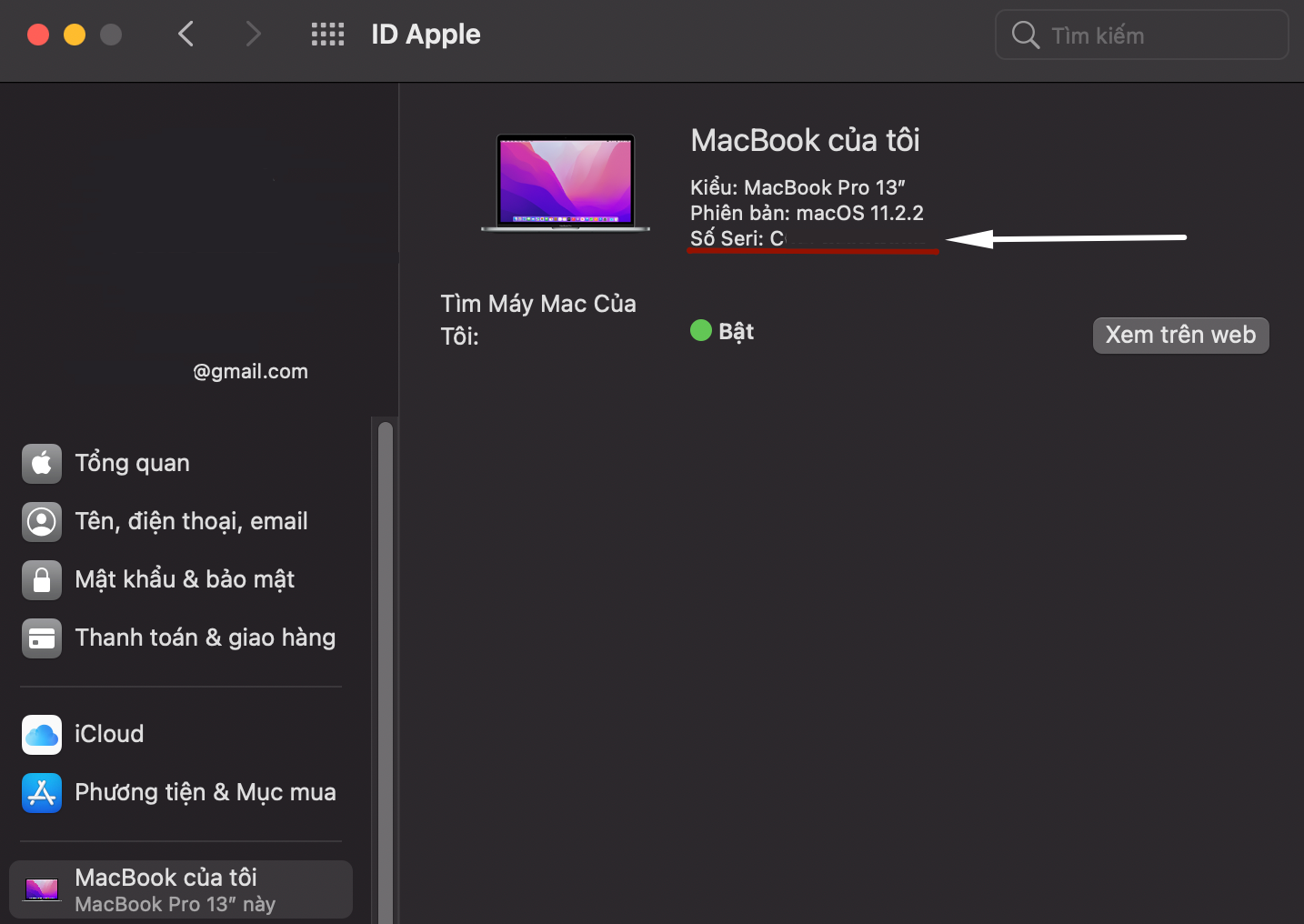Select MacBook của tôi device row
Viewport: 1304px width, 924px height.
(x=180, y=889)
